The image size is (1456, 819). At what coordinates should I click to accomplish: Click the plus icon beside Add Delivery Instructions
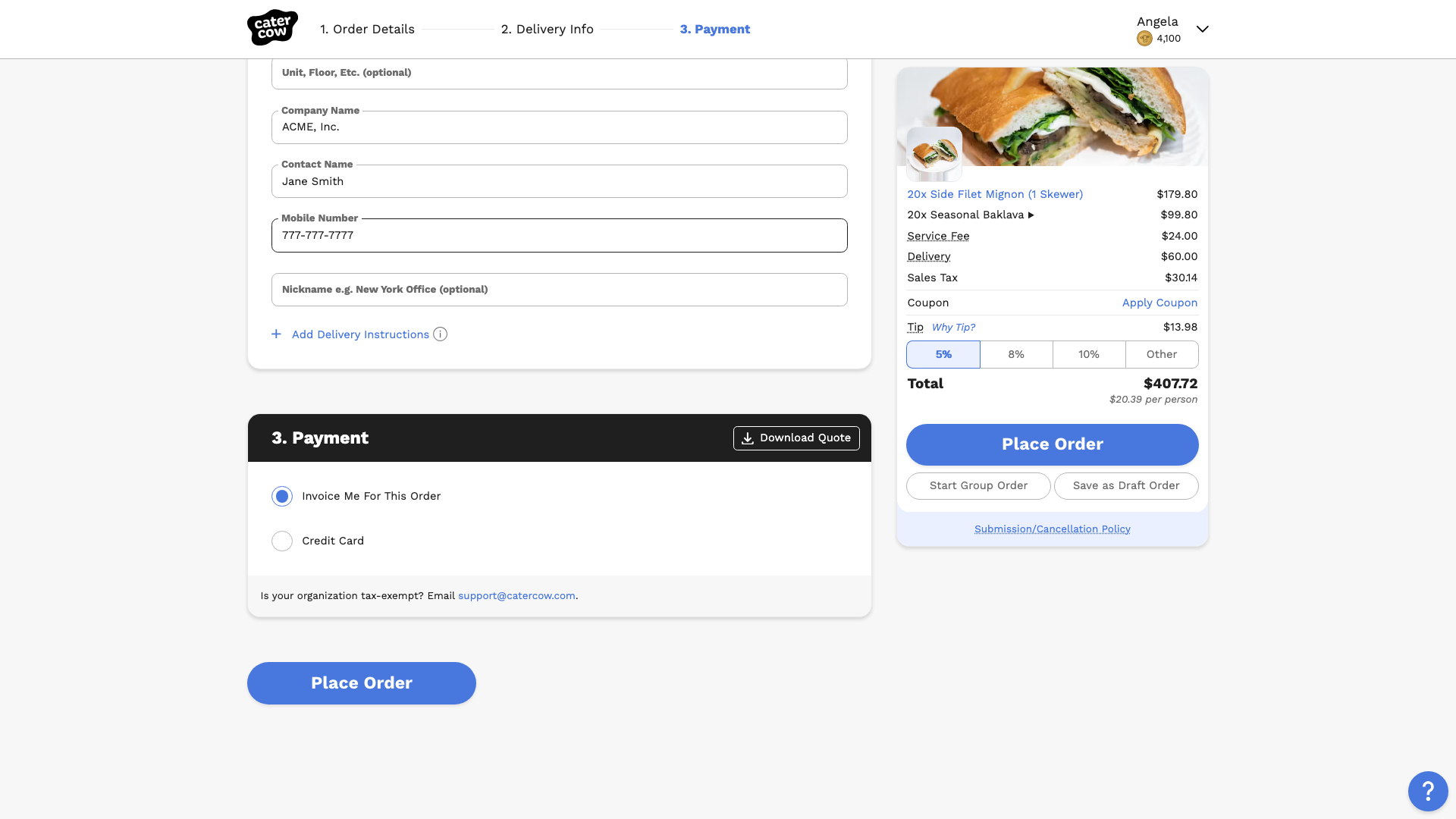276,334
